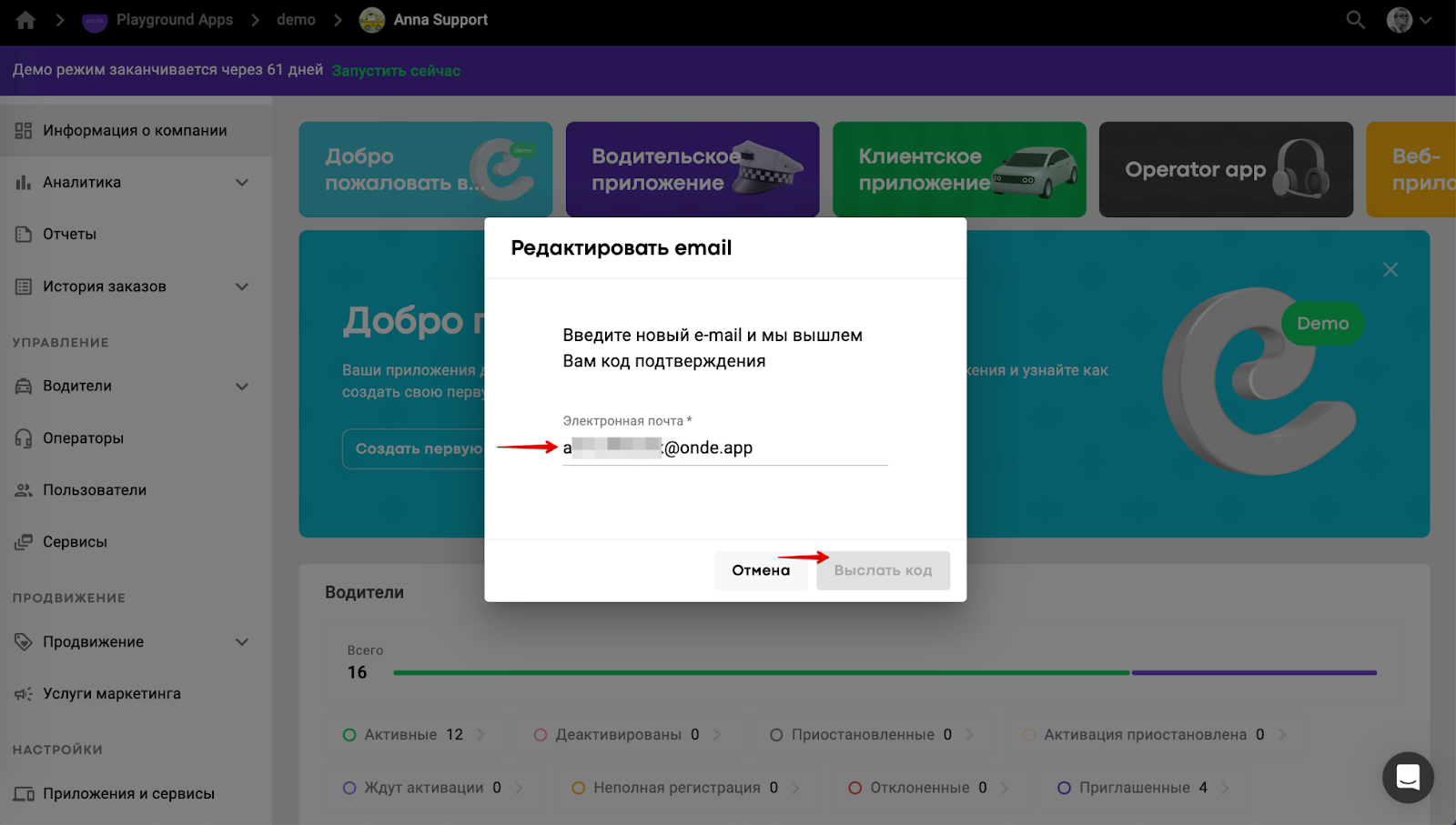Open the search magnifier in top bar
Image resolution: width=1456 pixels, height=825 pixels.
point(1355,20)
